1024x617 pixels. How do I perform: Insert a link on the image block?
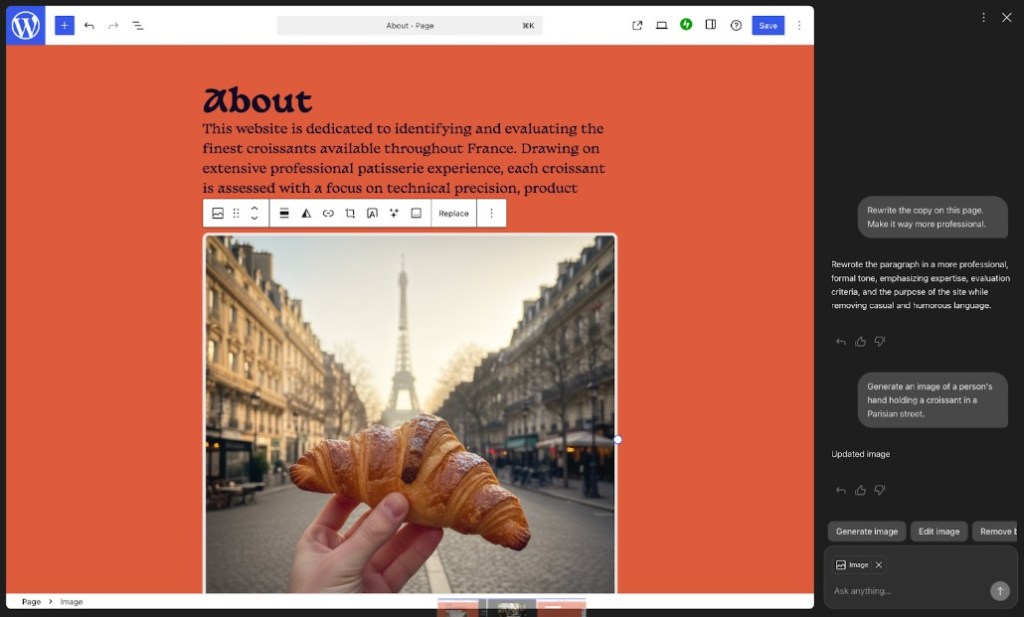click(x=328, y=213)
